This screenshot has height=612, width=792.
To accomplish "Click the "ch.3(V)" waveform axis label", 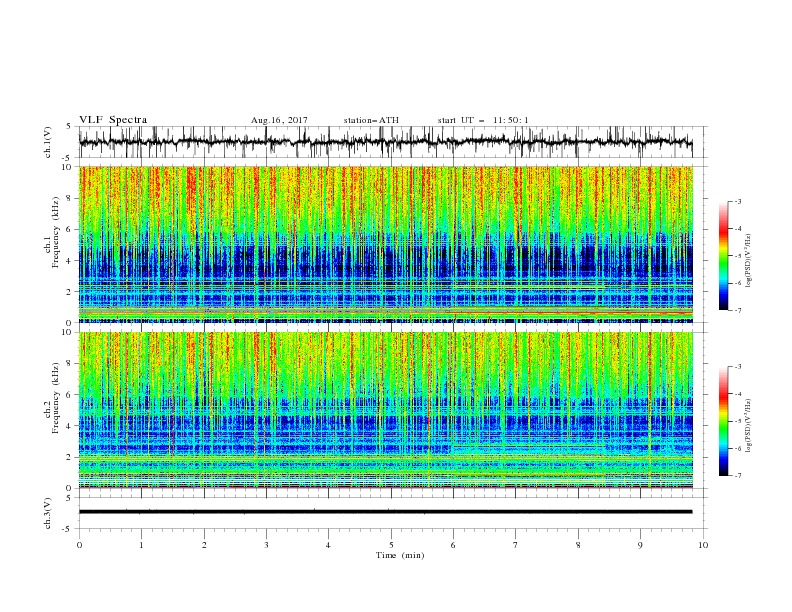I will click(48, 513).
